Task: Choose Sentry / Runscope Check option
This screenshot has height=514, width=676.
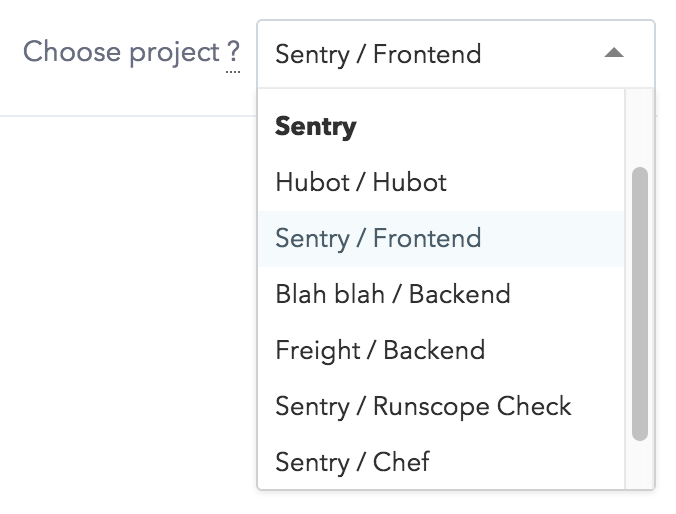Action: pos(423,406)
